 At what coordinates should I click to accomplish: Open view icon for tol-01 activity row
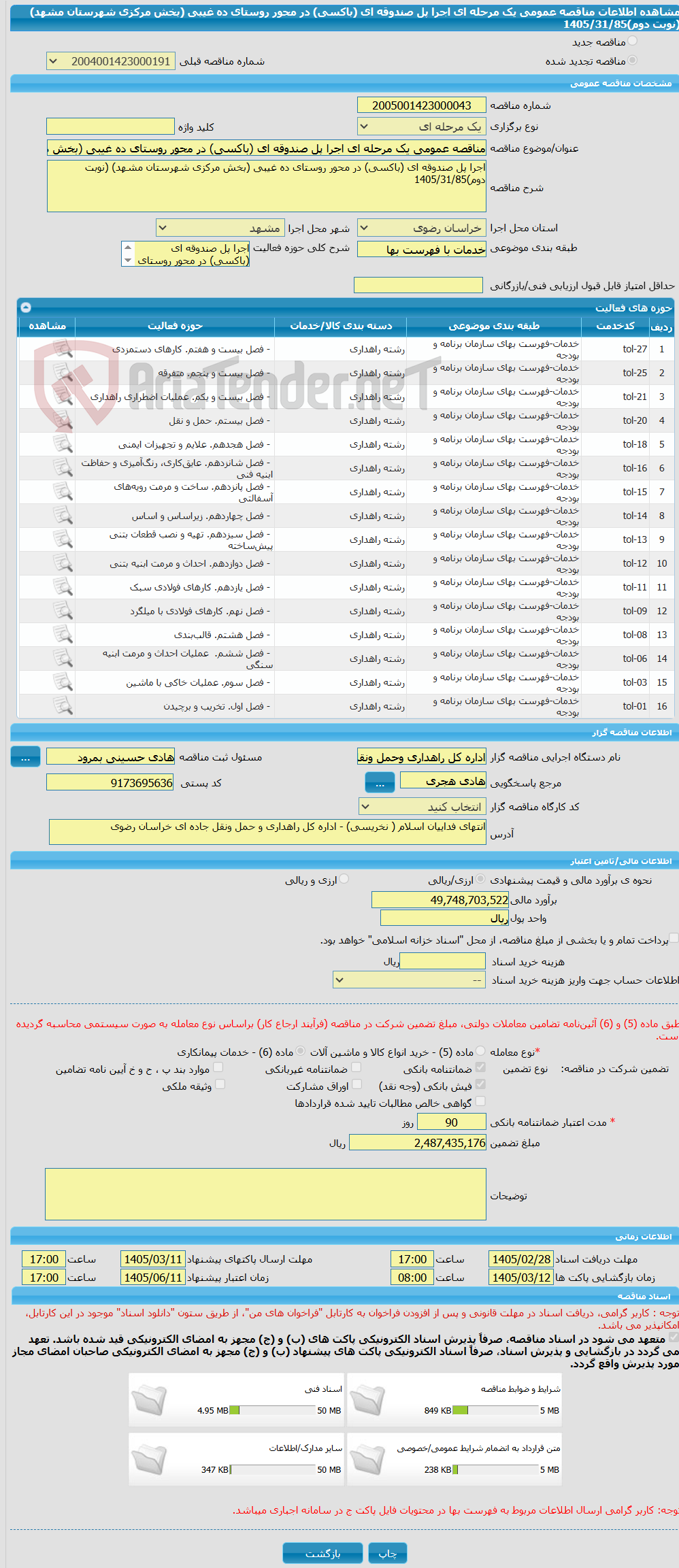pos(63,706)
